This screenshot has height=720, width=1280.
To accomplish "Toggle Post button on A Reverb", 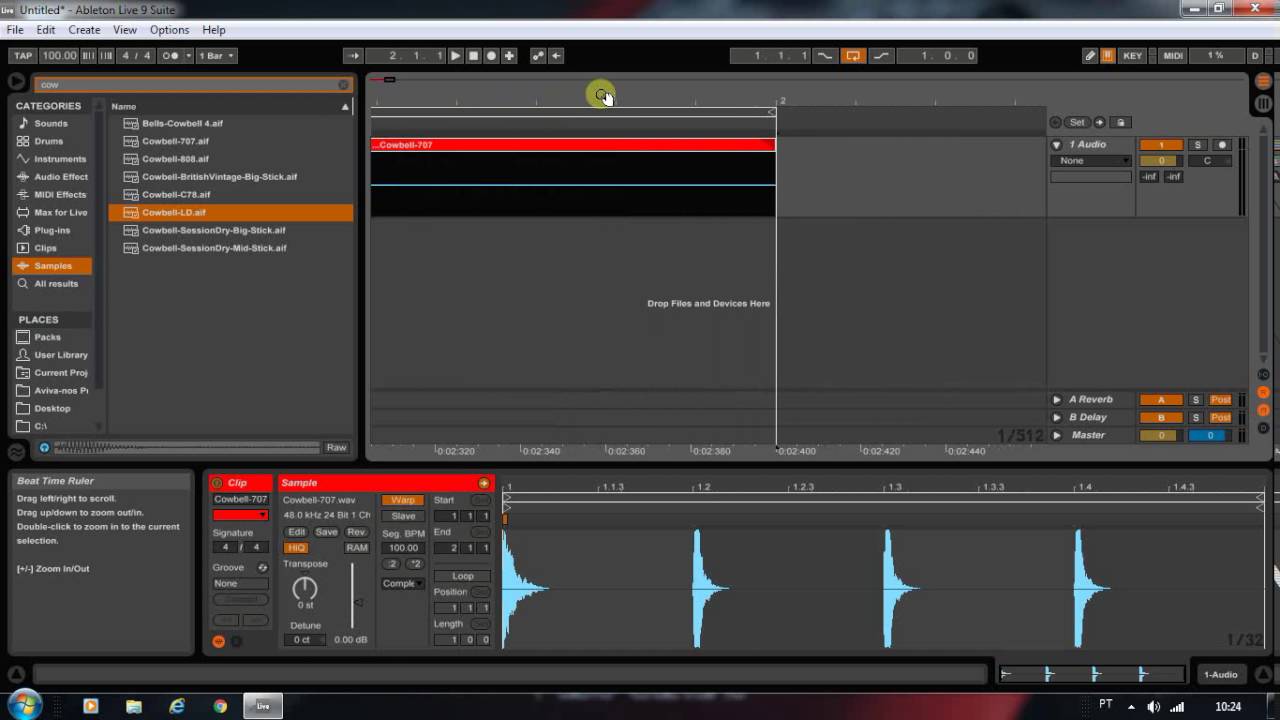I will 1221,400.
